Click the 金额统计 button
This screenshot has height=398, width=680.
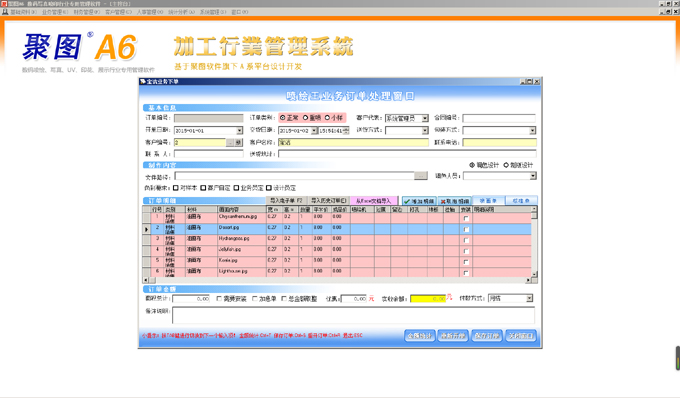click(x=420, y=336)
